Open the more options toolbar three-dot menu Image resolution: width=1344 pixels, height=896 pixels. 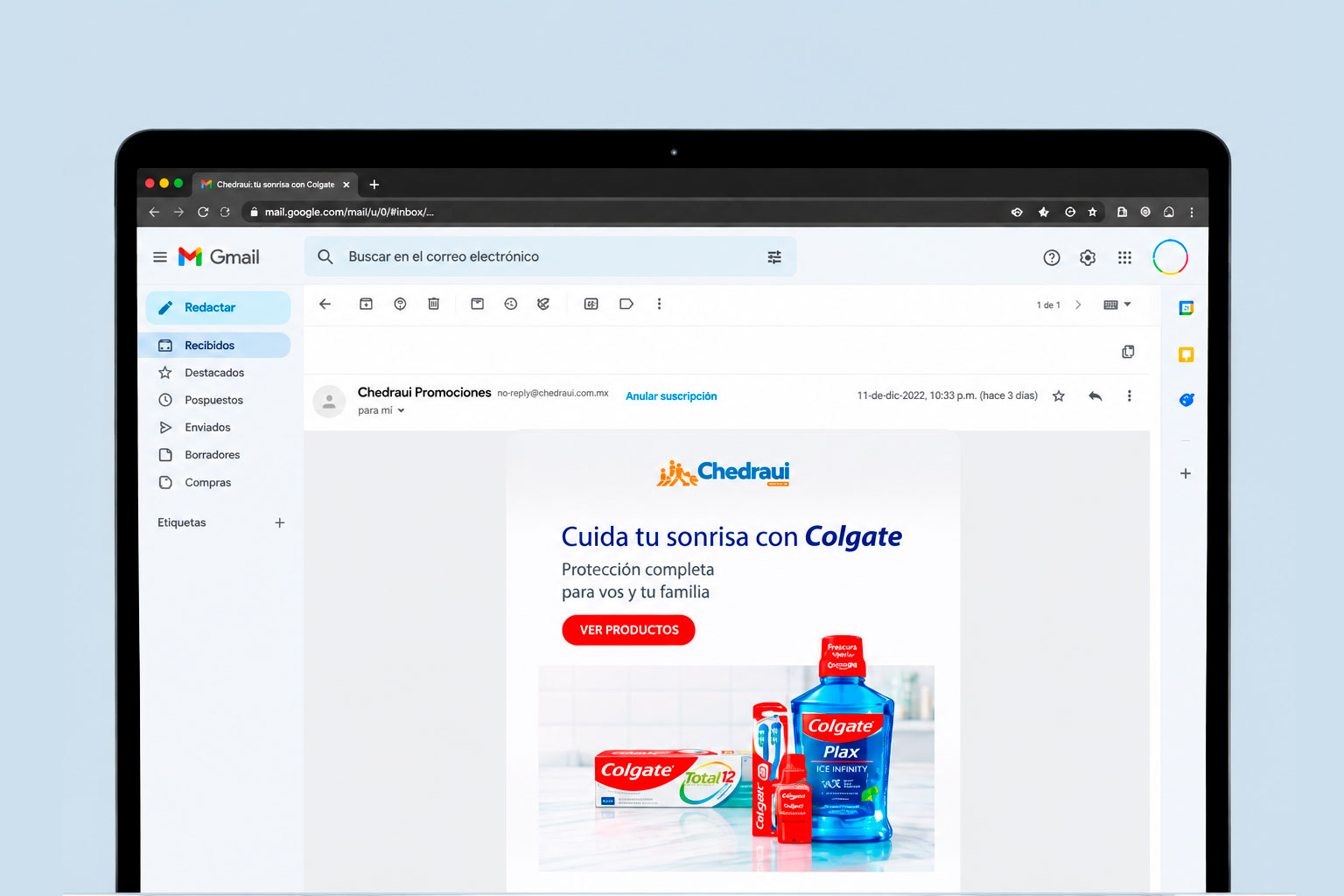(x=659, y=304)
